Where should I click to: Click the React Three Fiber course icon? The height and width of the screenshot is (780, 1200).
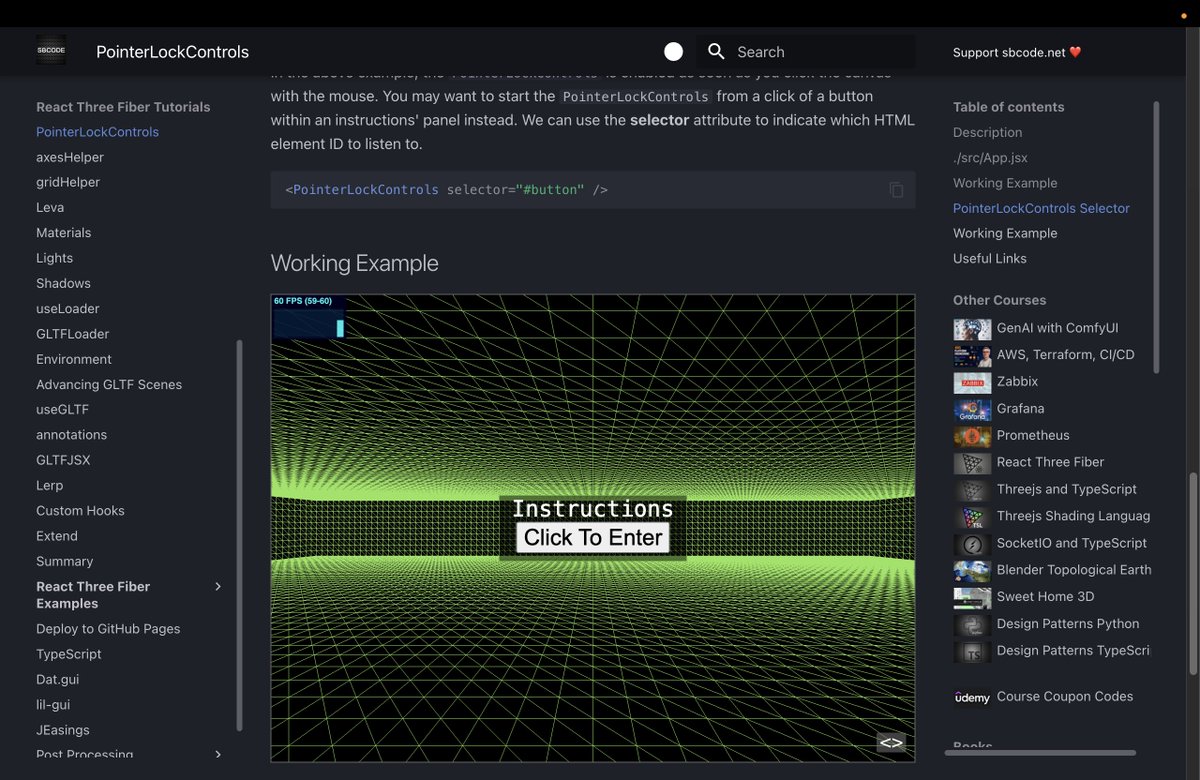pos(972,463)
